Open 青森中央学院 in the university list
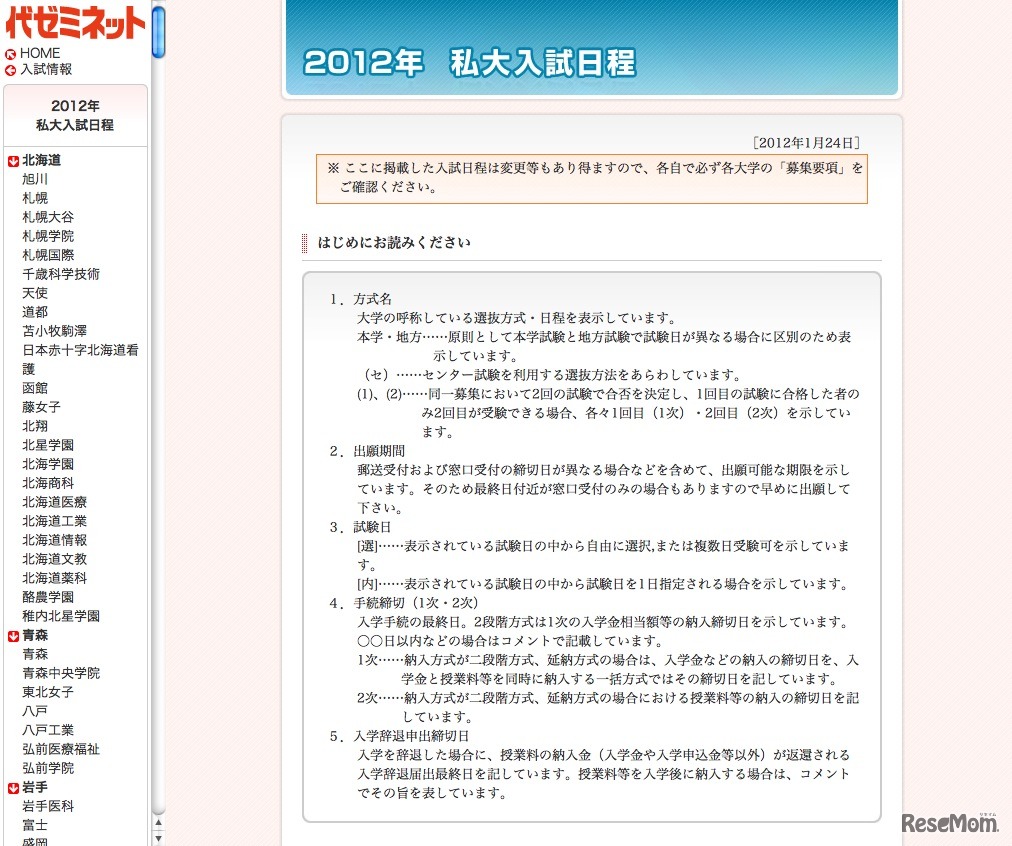This screenshot has width=1012, height=846. click(x=61, y=673)
